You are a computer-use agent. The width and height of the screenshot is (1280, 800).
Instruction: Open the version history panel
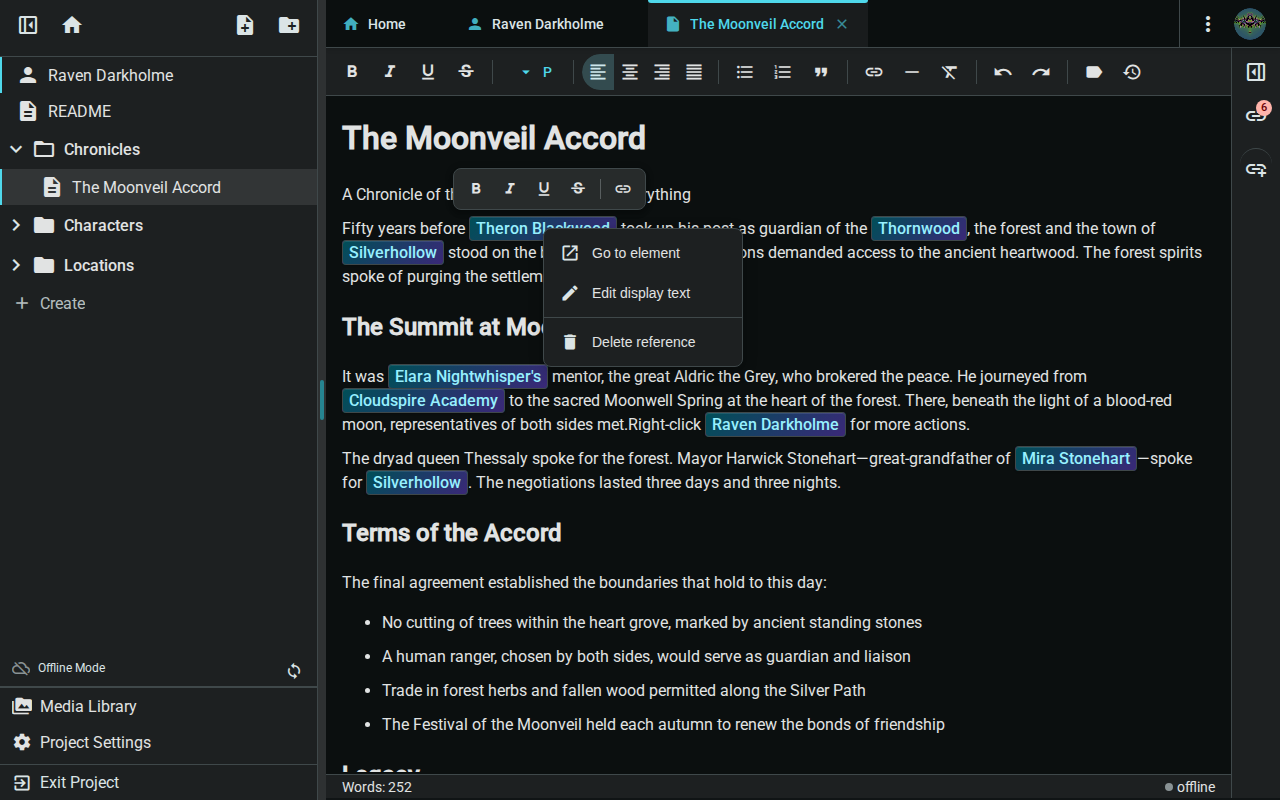(x=1132, y=71)
